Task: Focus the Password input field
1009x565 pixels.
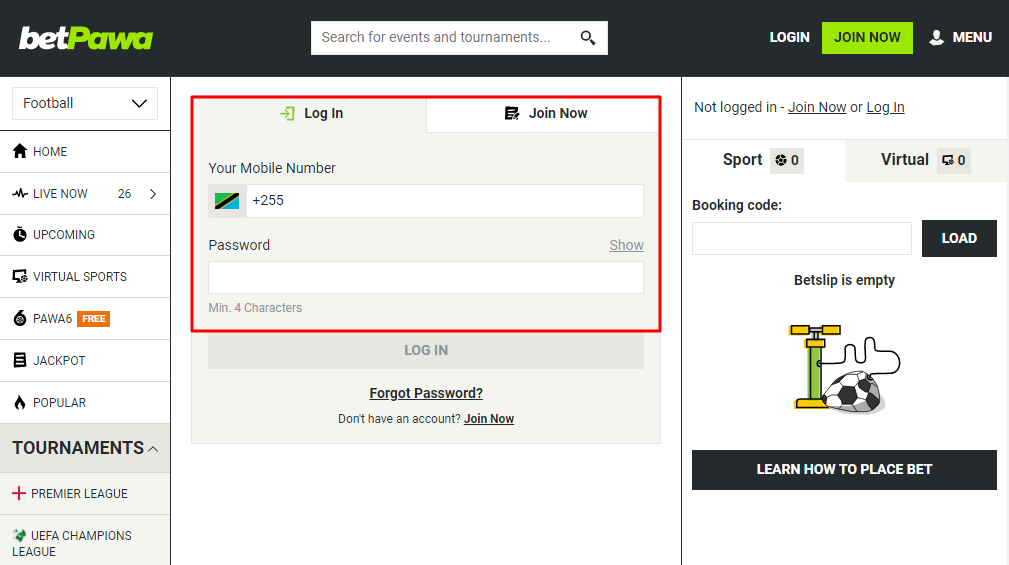Action: coord(426,277)
